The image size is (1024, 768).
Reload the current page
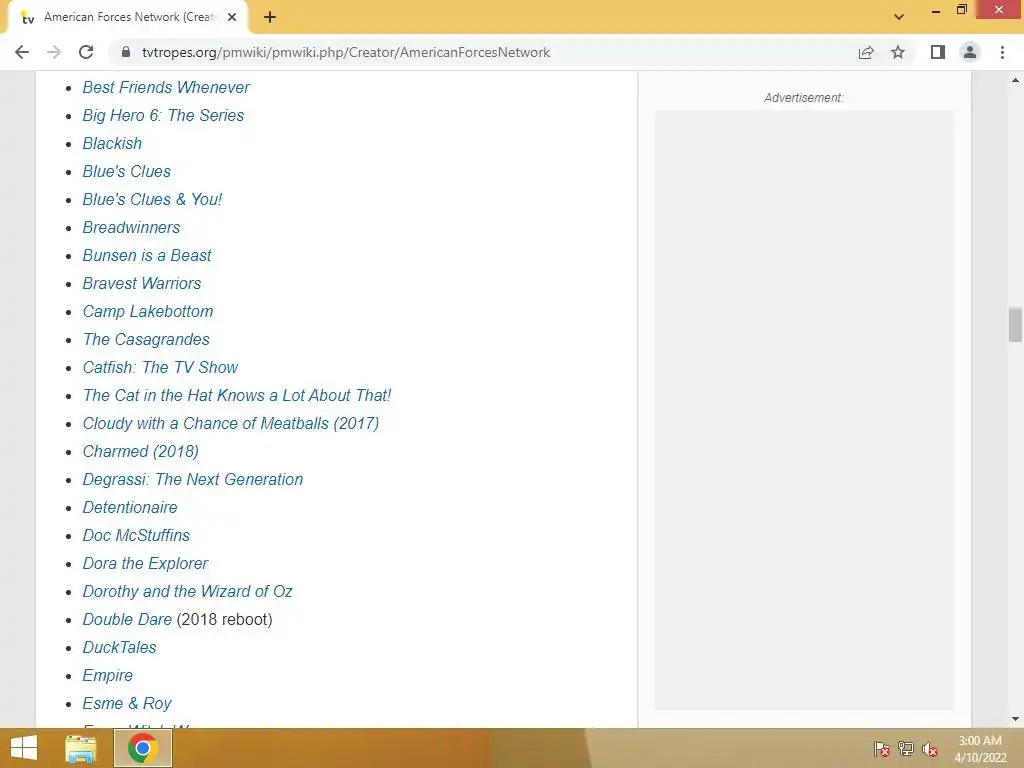click(x=86, y=52)
